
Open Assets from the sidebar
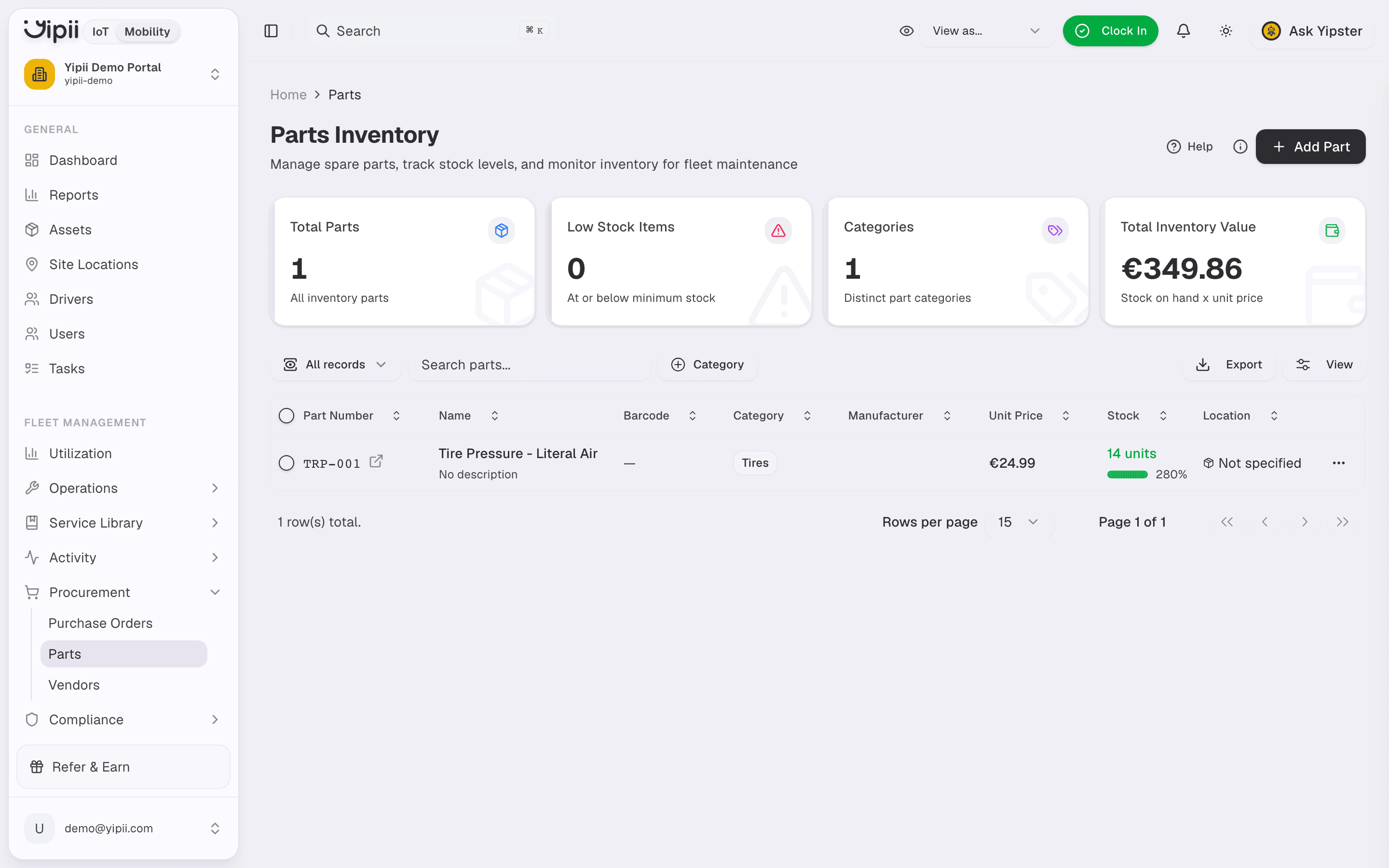[123, 230]
